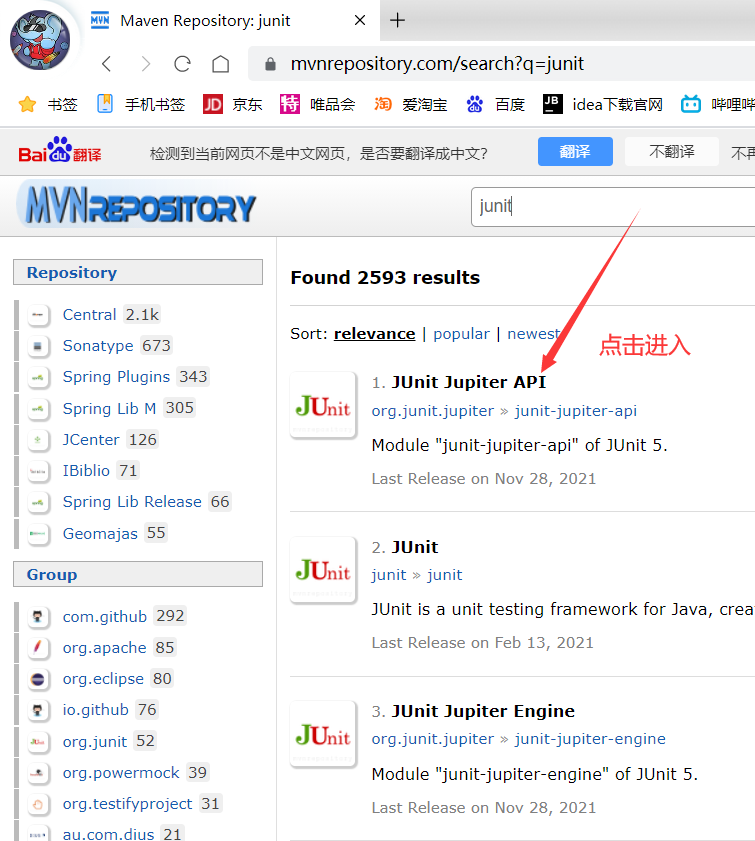The width and height of the screenshot is (755, 841).
Task: Click the user avatar profile picture
Action: pyautogui.click(x=40, y=40)
